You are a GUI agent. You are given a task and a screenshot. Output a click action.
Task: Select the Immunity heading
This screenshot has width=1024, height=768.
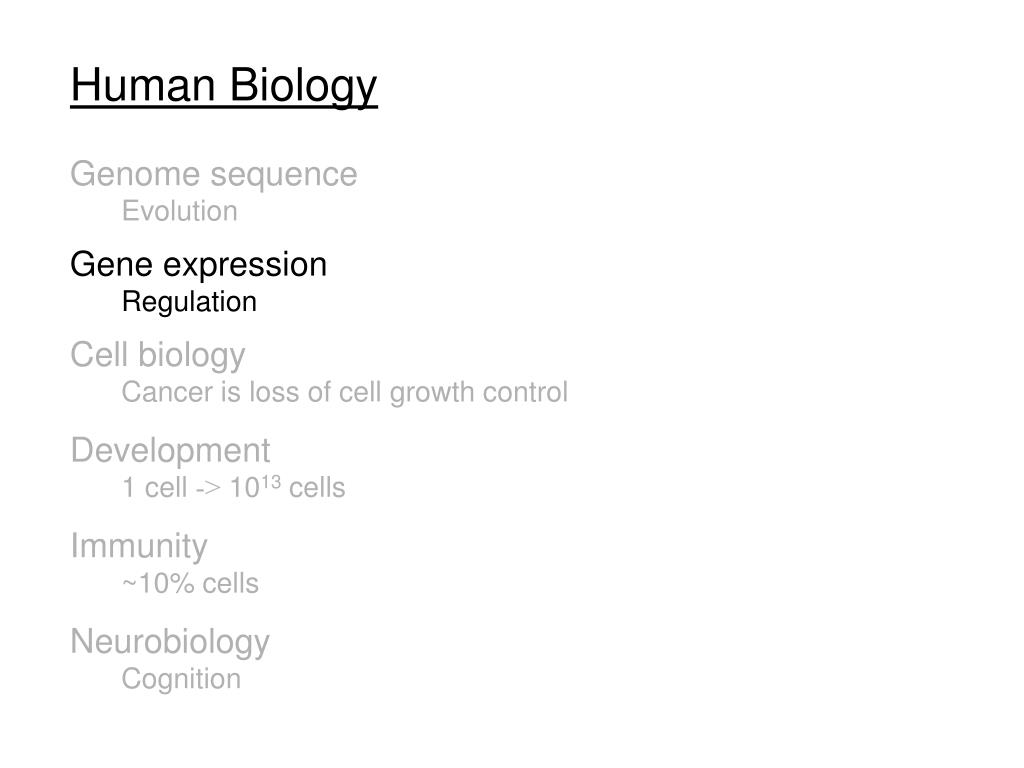pos(139,547)
